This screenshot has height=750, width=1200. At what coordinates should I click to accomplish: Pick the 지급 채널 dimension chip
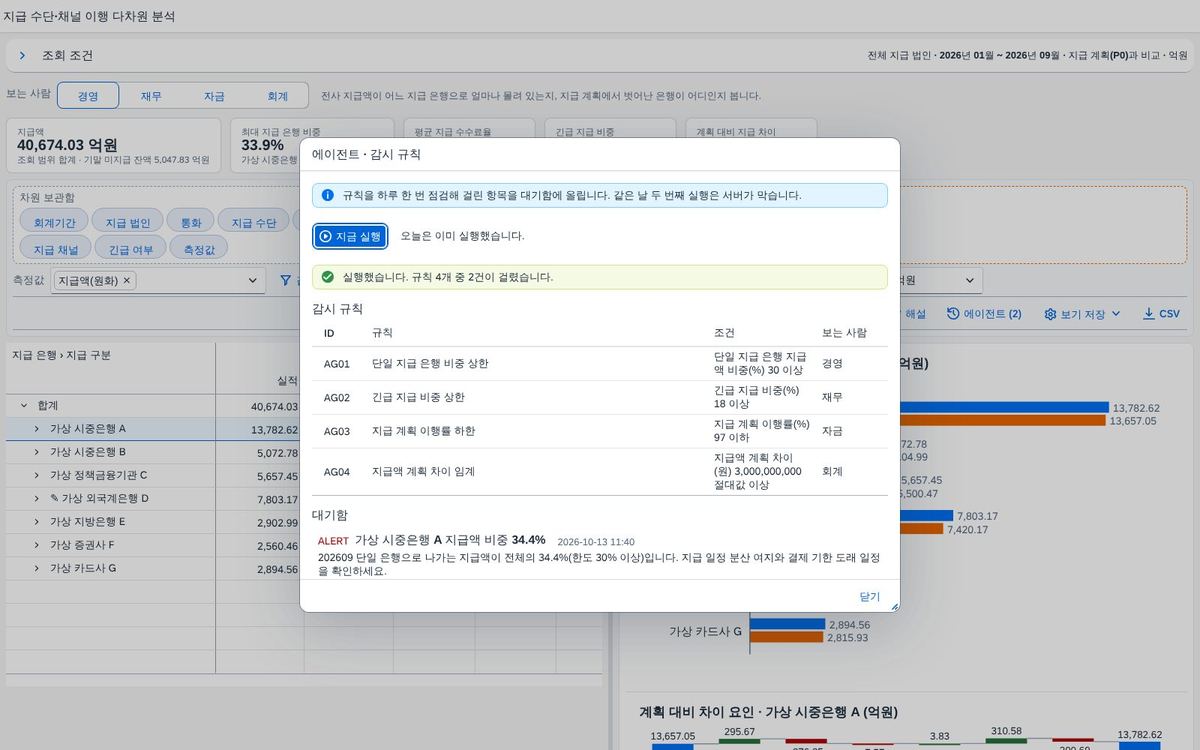click(x=56, y=248)
